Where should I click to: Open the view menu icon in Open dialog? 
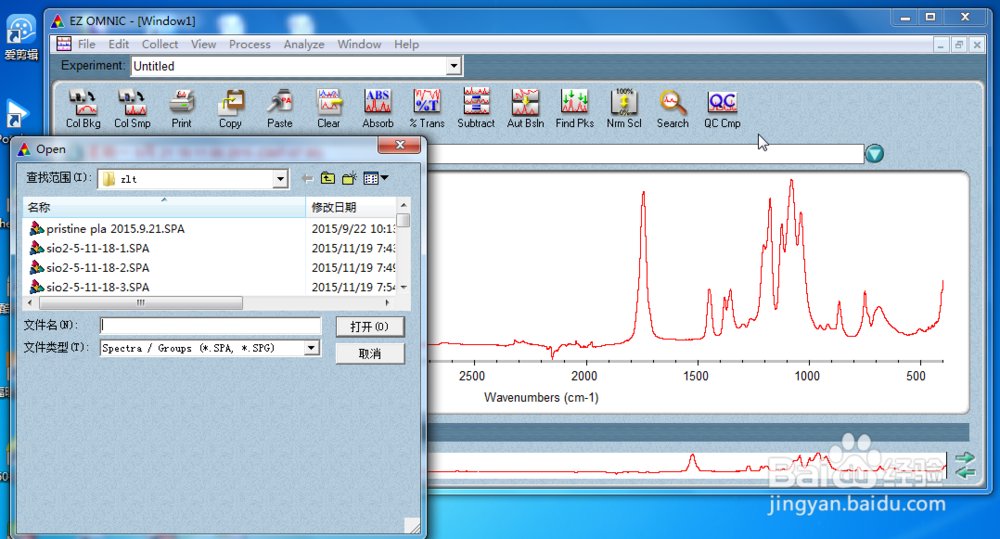point(375,179)
